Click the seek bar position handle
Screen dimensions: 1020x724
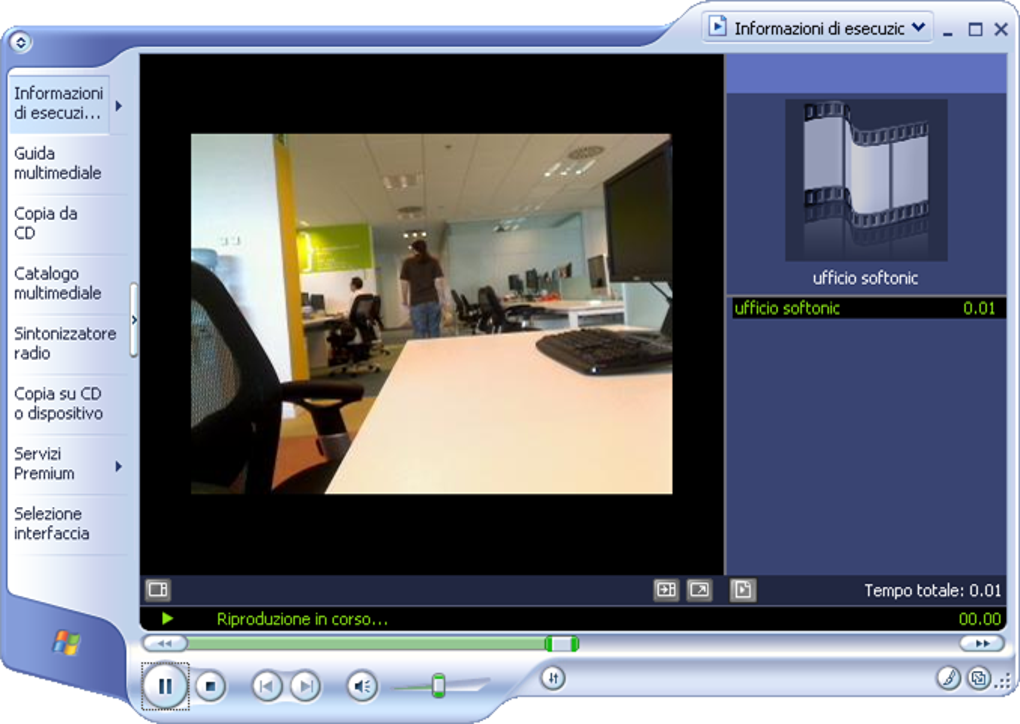562,644
